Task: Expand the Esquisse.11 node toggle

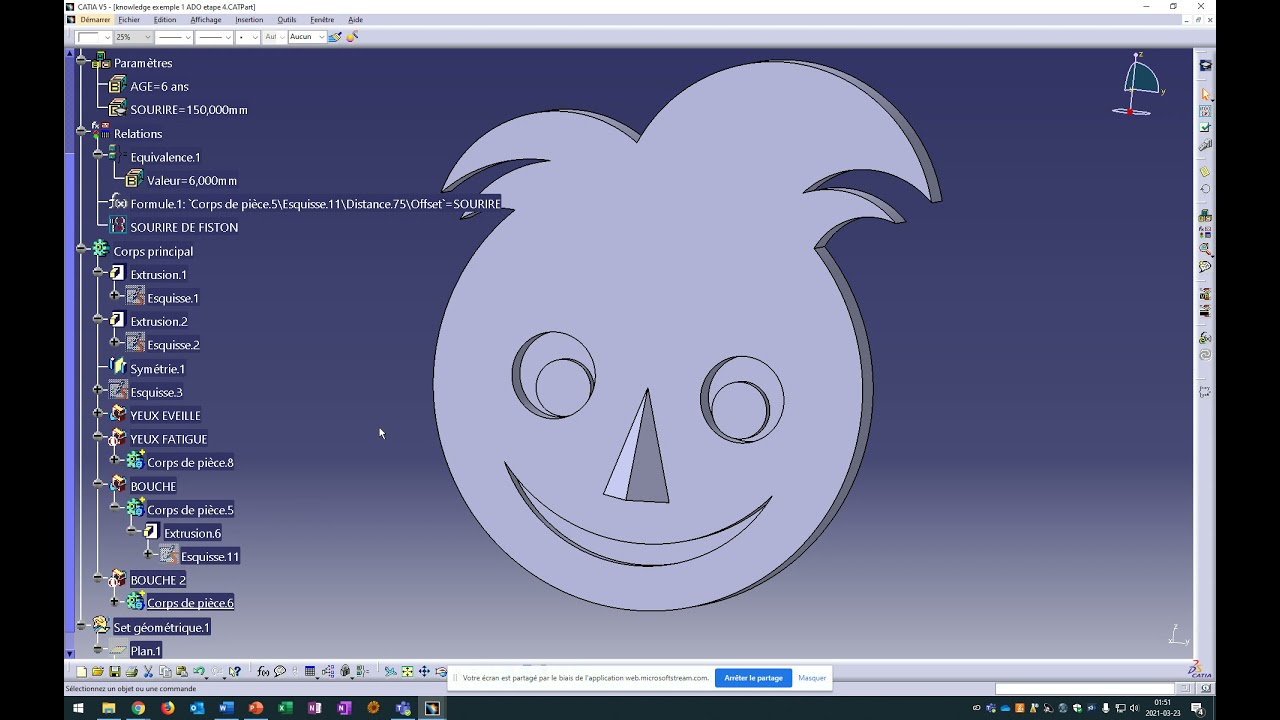Action: pyautogui.click(x=149, y=555)
